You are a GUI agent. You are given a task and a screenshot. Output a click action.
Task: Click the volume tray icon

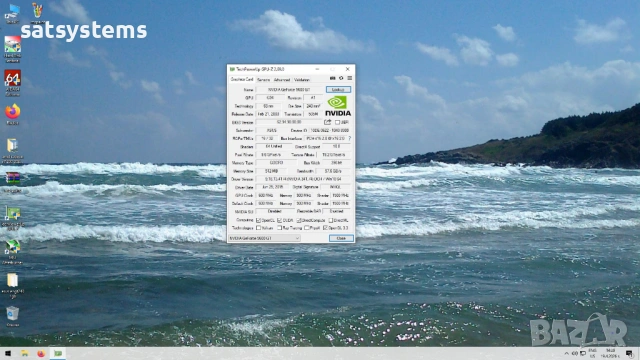pyautogui.click(x=575, y=353)
